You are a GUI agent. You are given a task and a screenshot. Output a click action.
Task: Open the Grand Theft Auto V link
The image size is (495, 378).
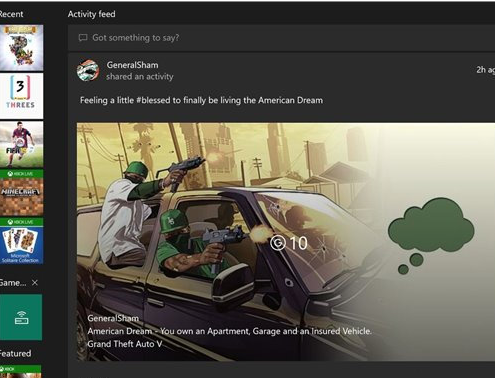(125, 344)
